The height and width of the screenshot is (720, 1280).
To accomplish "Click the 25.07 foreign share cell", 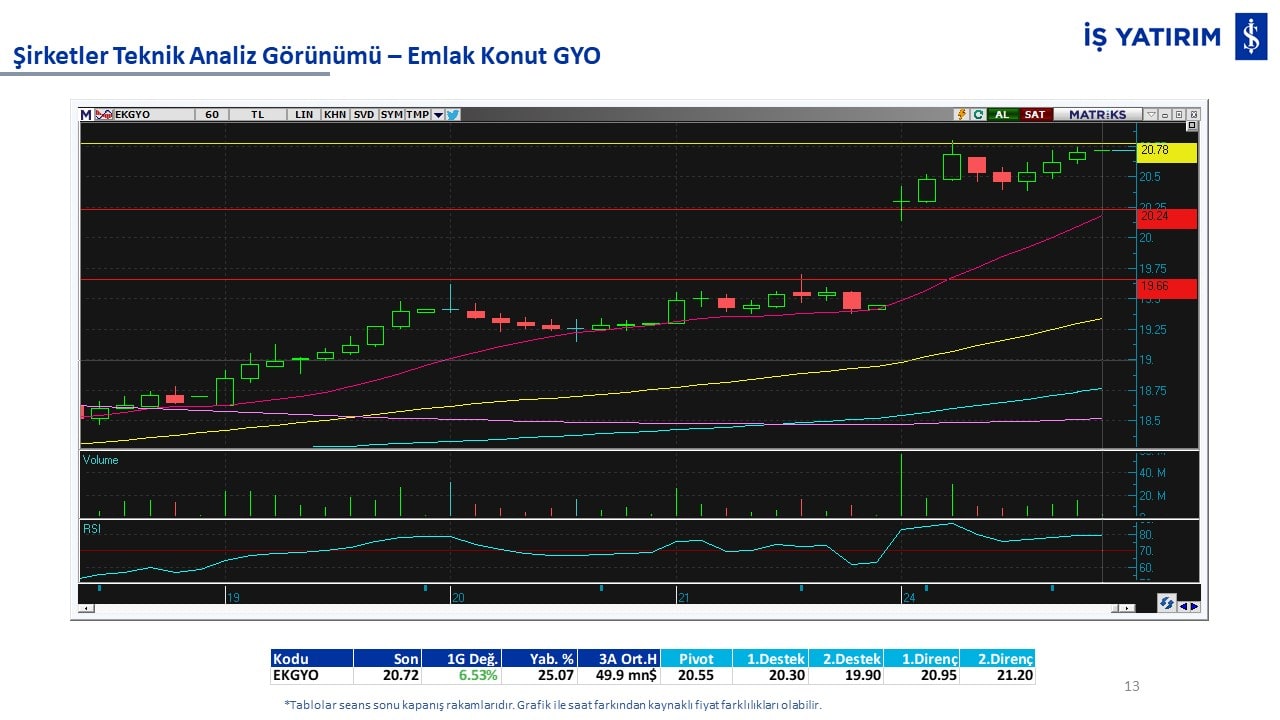I will 540,676.
